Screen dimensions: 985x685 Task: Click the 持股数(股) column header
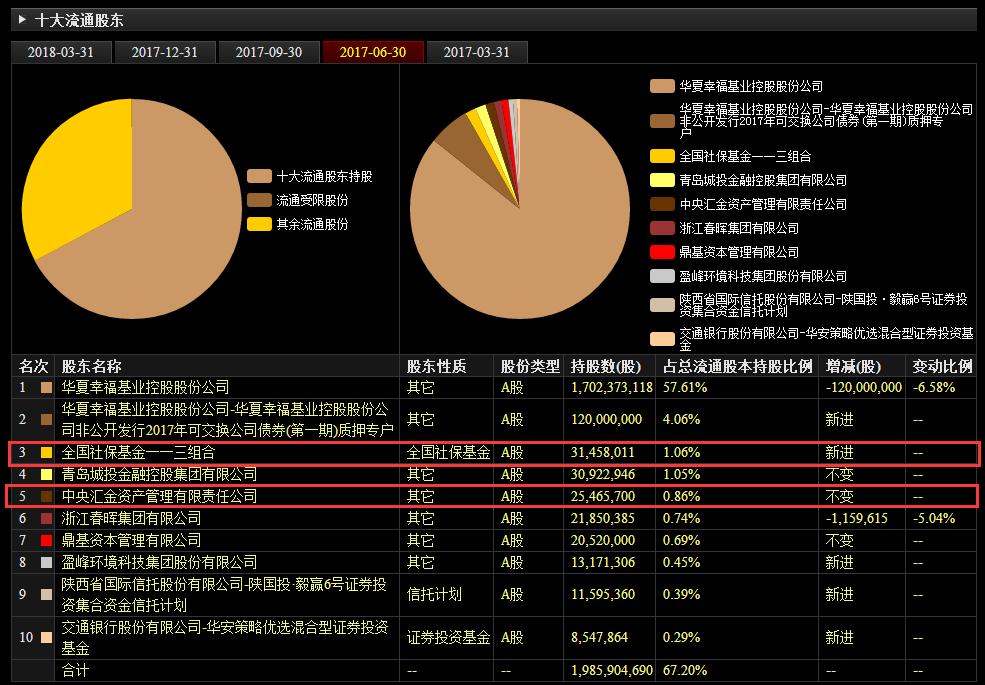pos(607,366)
